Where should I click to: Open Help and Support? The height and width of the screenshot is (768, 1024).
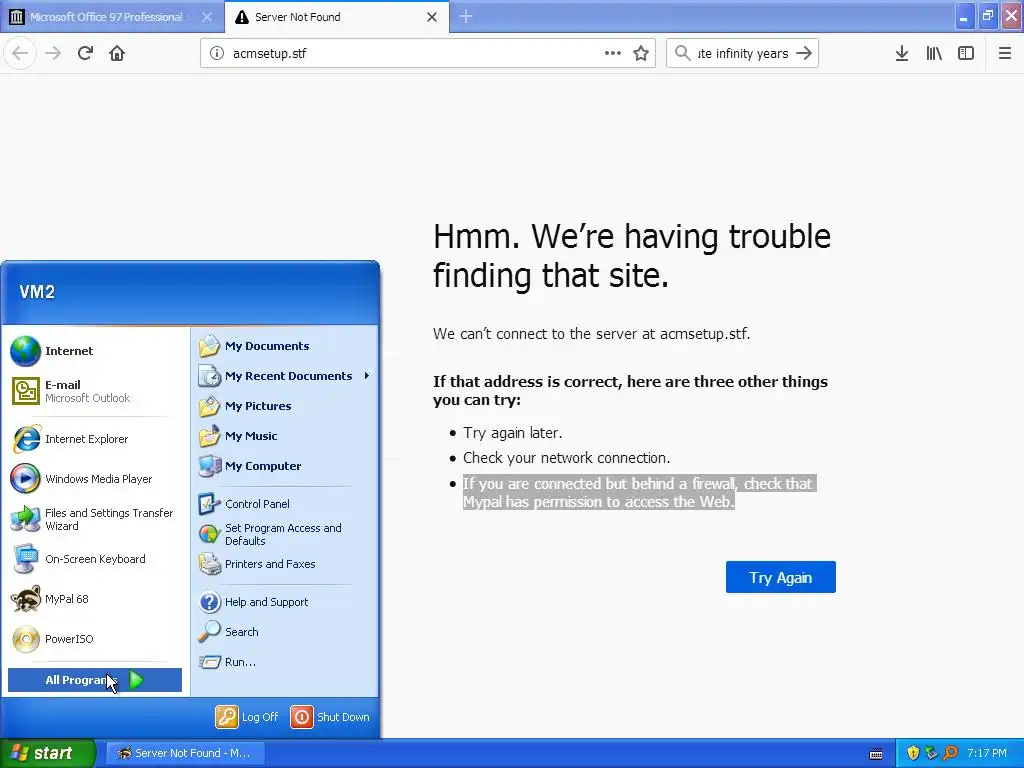pos(285,602)
